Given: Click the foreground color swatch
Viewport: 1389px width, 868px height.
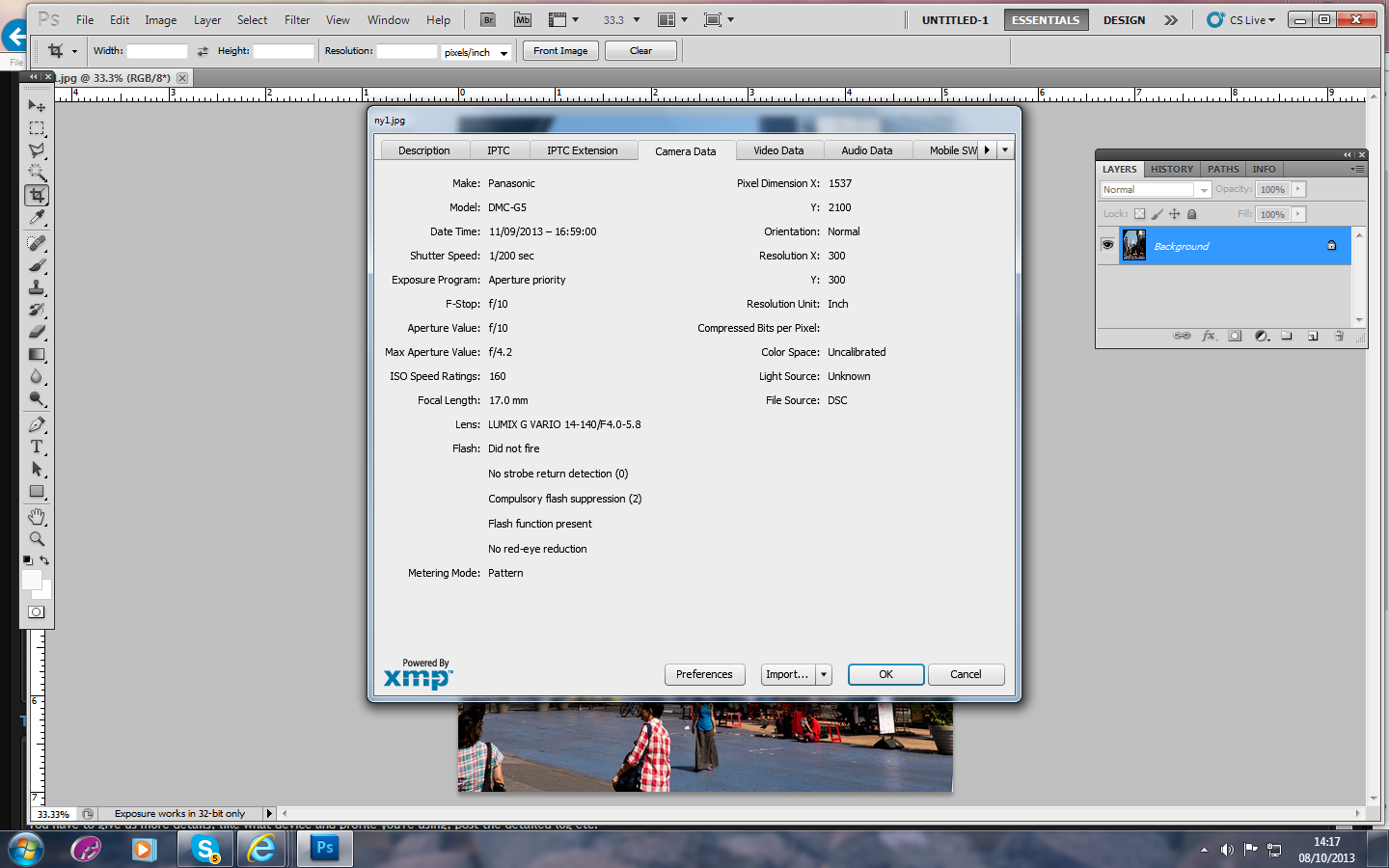Looking at the screenshot, I should (x=31, y=579).
